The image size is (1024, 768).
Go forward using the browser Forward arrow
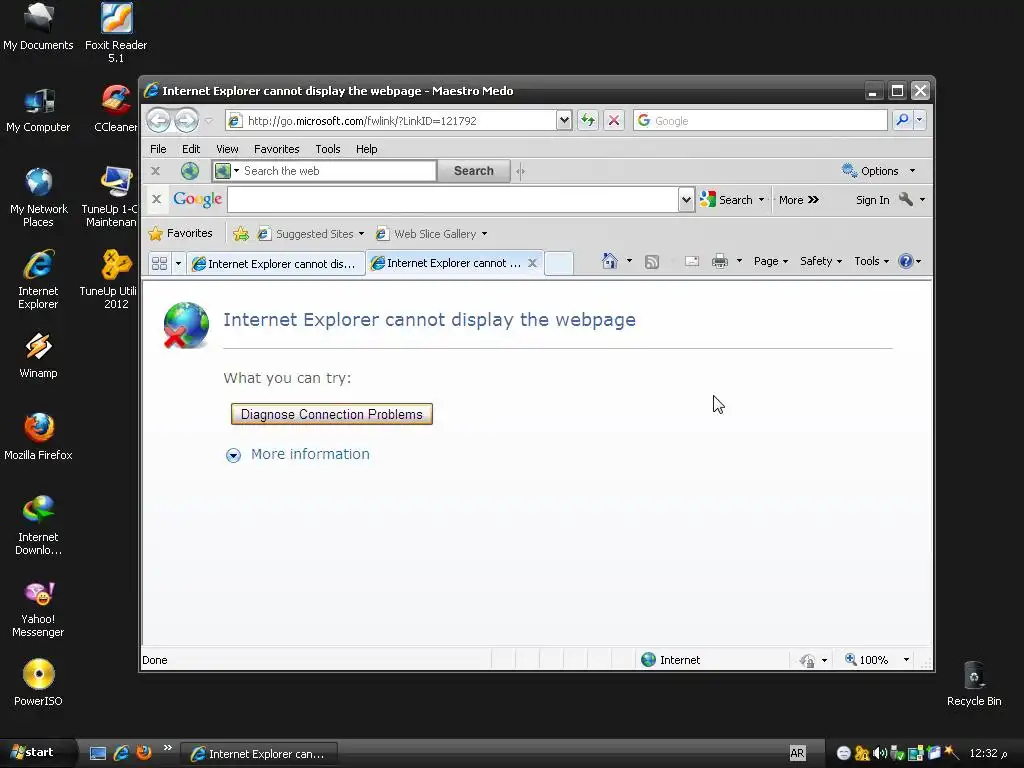pyautogui.click(x=186, y=120)
